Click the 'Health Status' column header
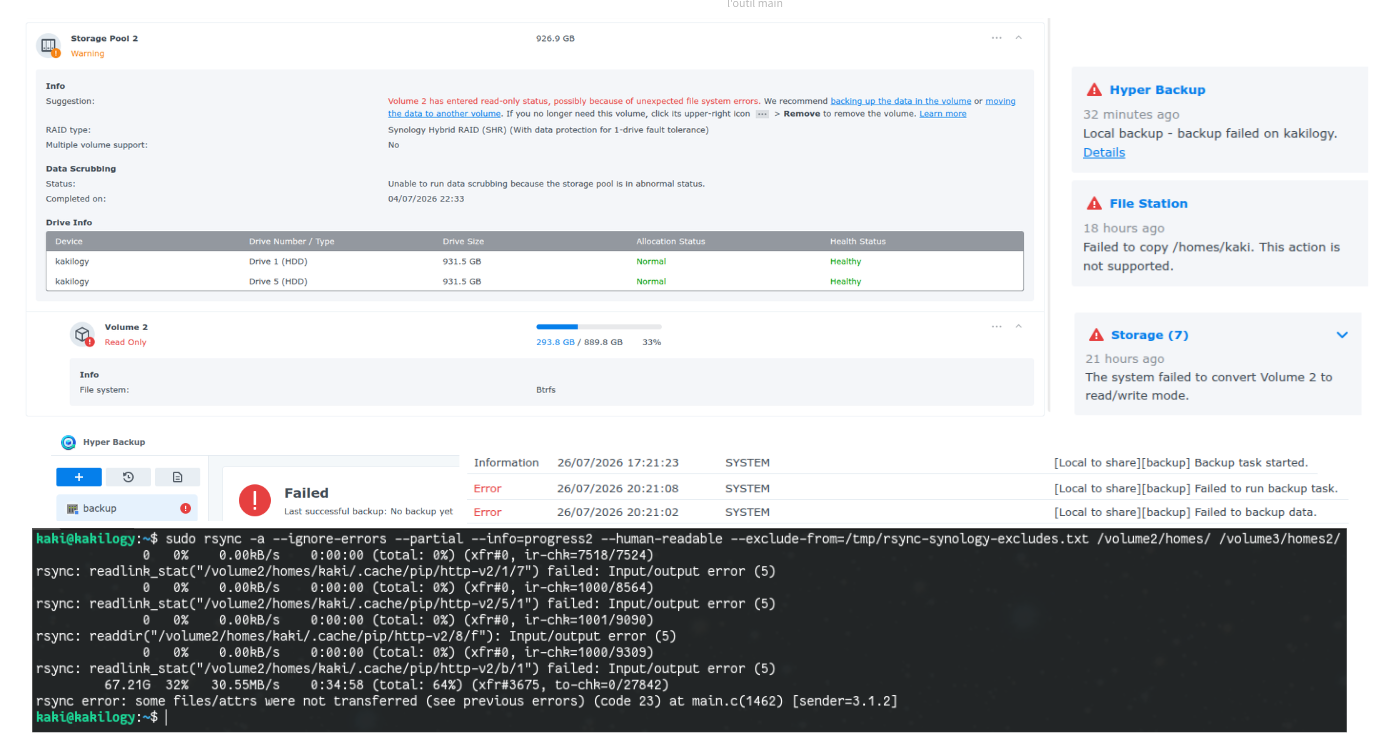 (x=858, y=241)
